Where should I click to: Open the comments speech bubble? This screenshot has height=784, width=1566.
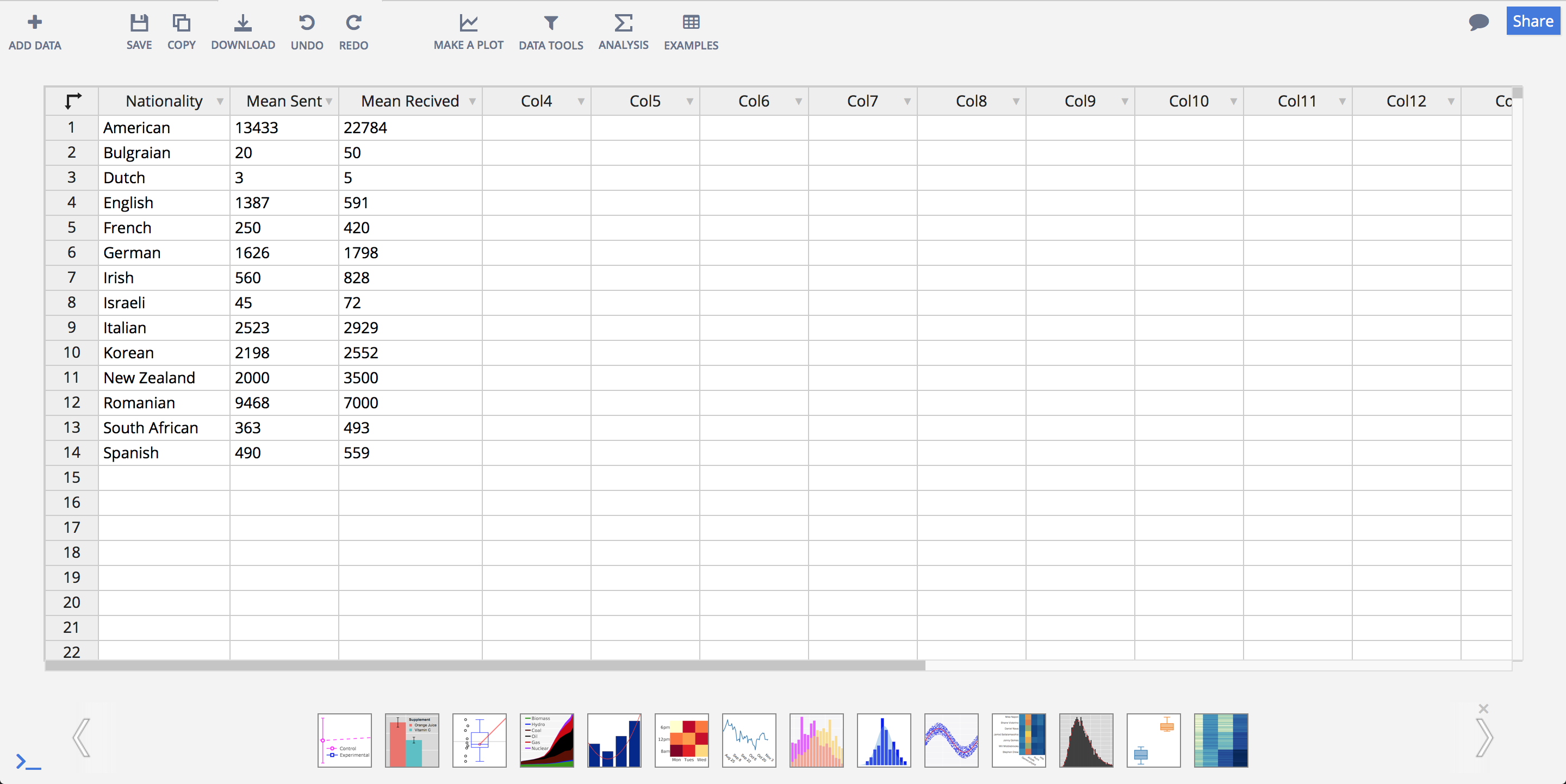coord(1478,22)
